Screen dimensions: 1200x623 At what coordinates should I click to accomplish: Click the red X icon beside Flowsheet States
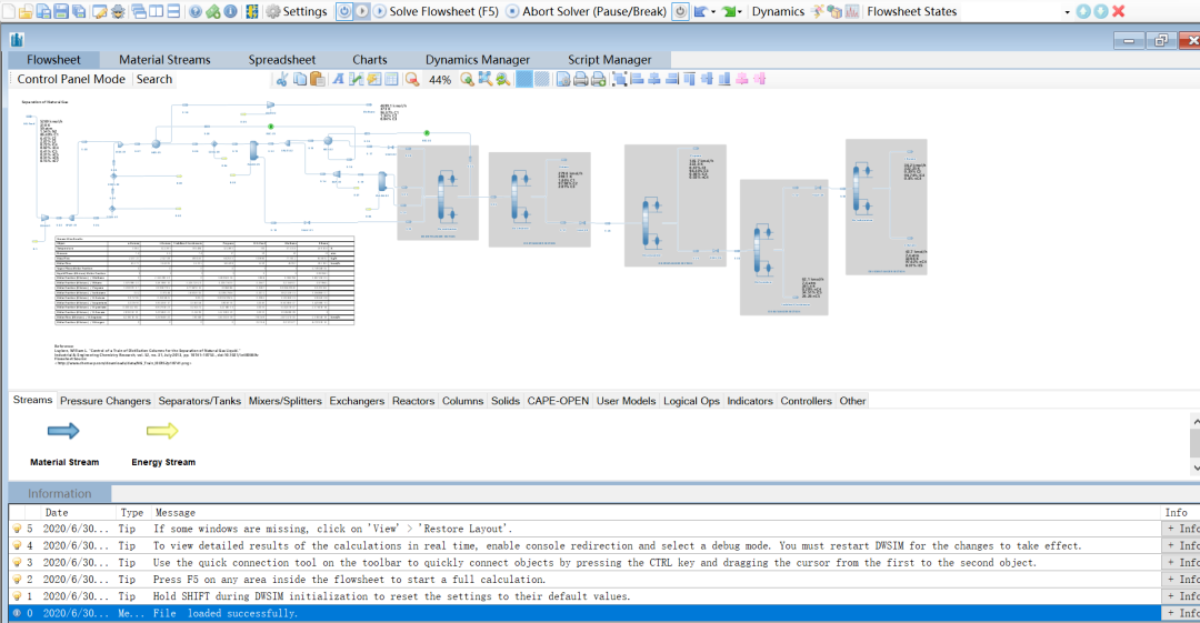[1118, 12]
